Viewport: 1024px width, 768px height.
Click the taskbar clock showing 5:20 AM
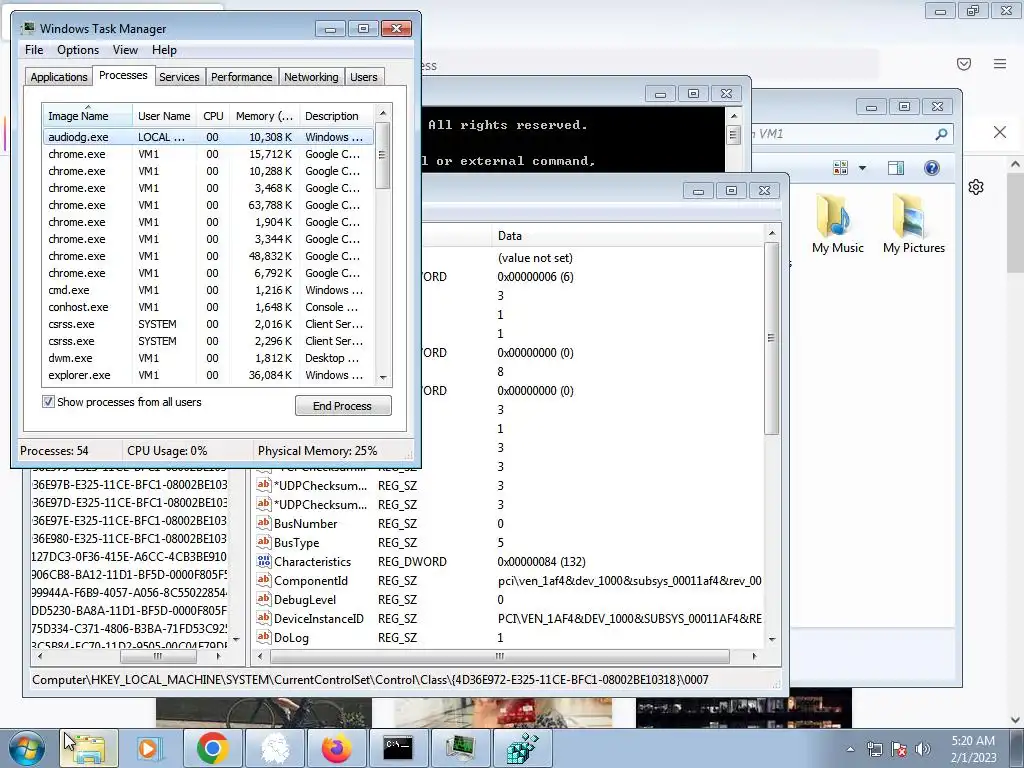(973, 749)
